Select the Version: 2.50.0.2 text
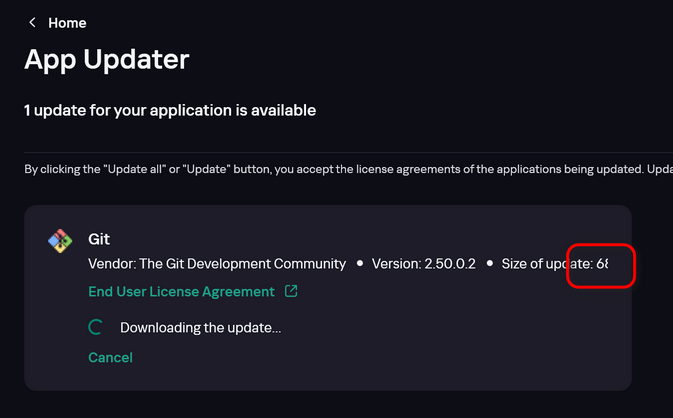The height and width of the screenshot is (418, 673). 424,264
